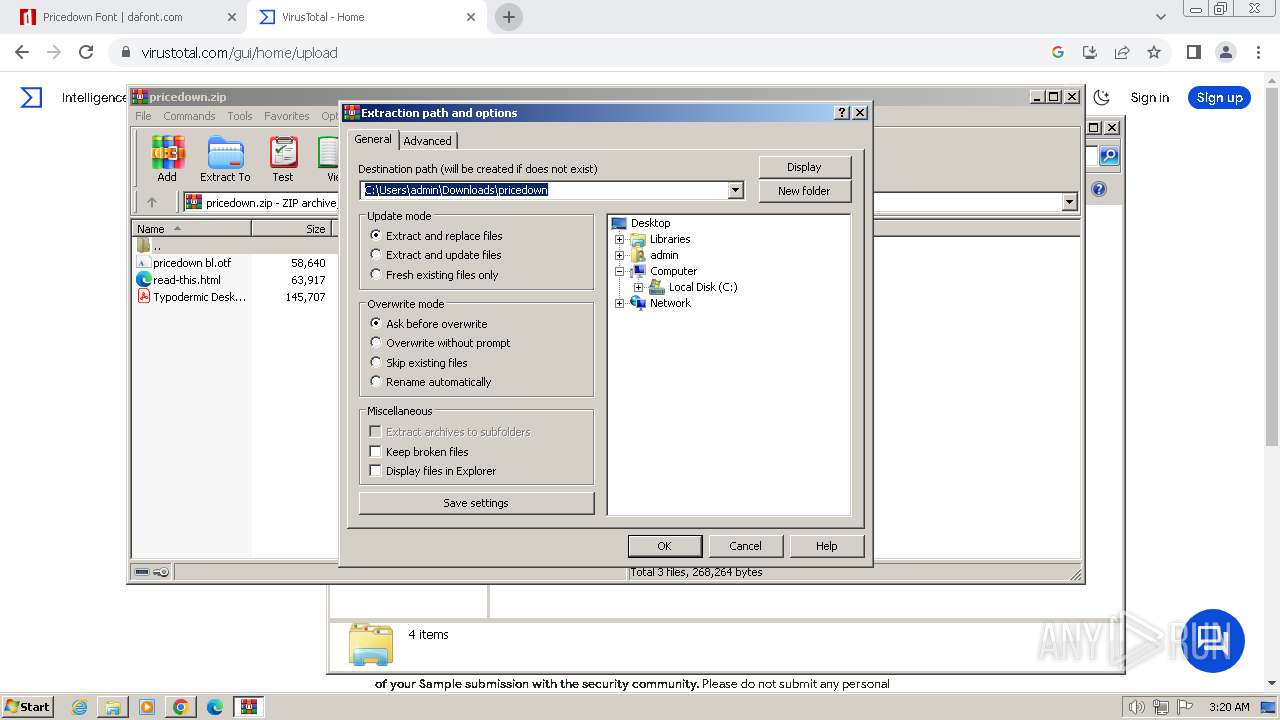1280x720 pixels.
Task: Open Internet Explorer from taskbar
Action: [x=79, y=707]
